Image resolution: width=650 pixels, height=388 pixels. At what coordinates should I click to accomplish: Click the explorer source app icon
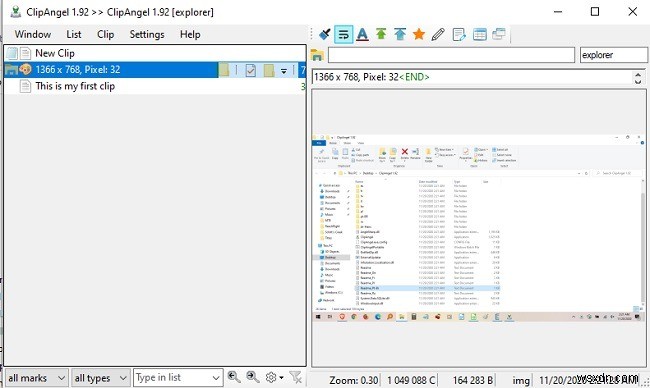coord(317,55)
